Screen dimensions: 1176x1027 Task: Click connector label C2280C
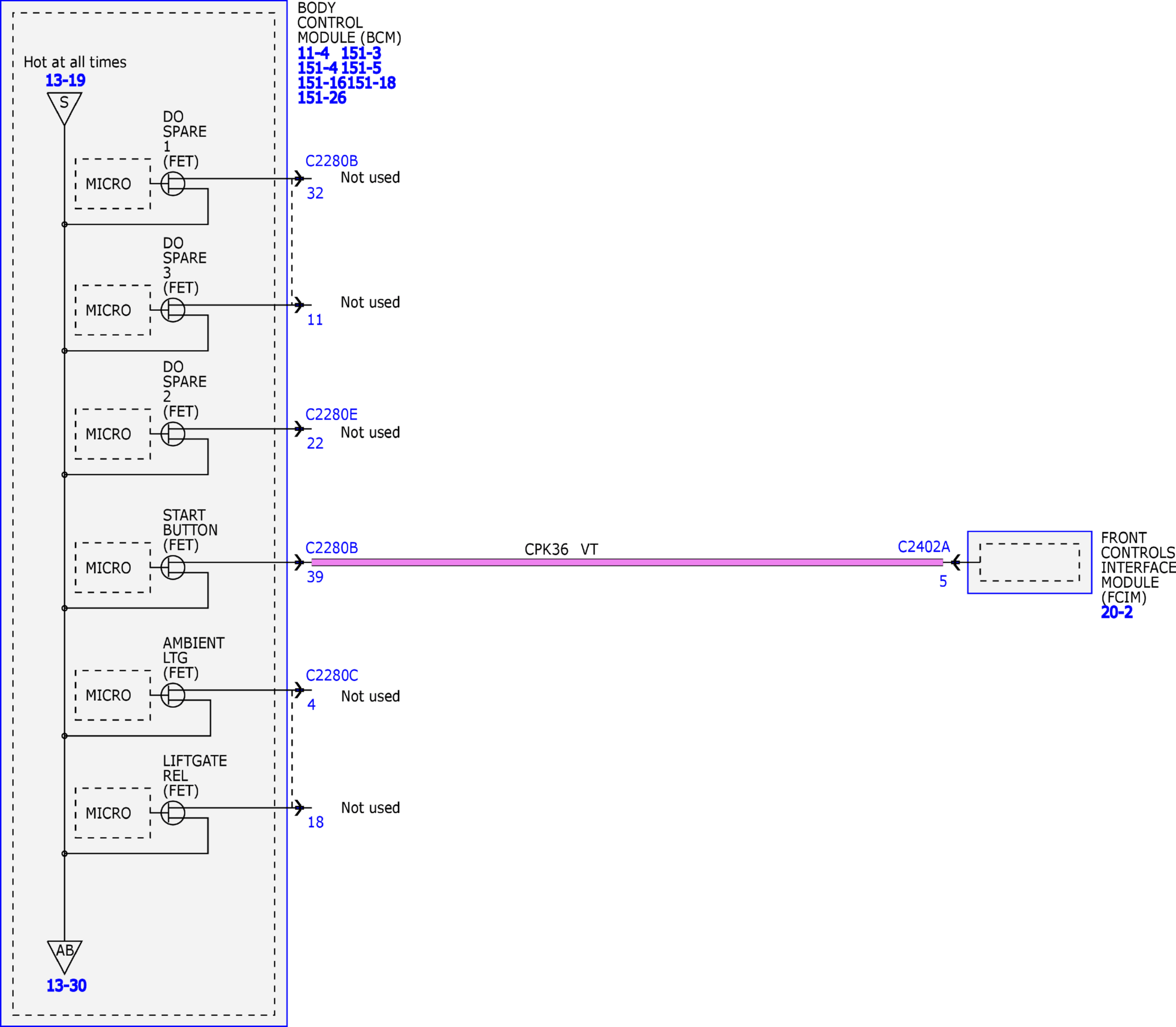[x=332, y=675]
